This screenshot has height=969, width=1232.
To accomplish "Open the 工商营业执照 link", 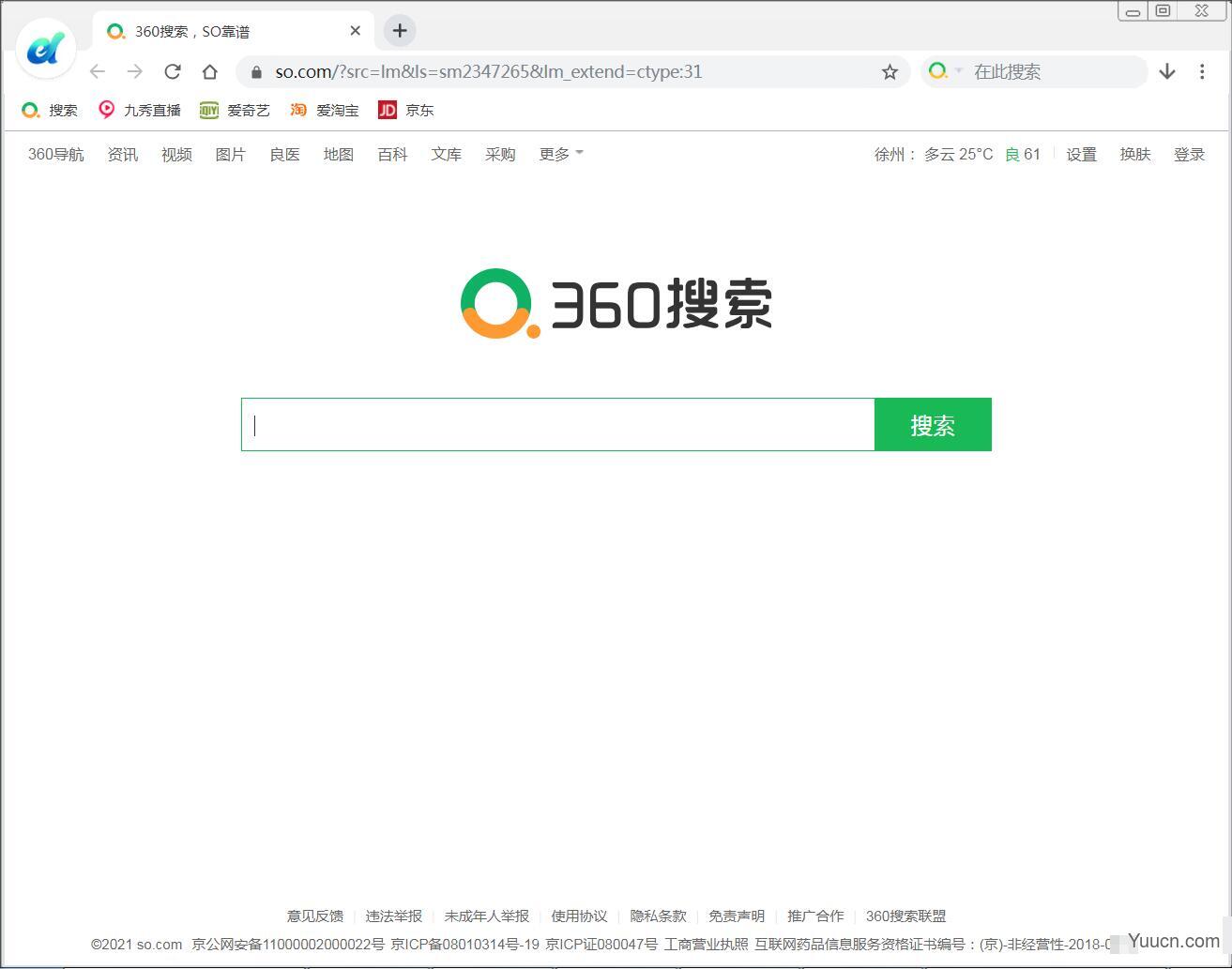I will (x=707, y=944).
